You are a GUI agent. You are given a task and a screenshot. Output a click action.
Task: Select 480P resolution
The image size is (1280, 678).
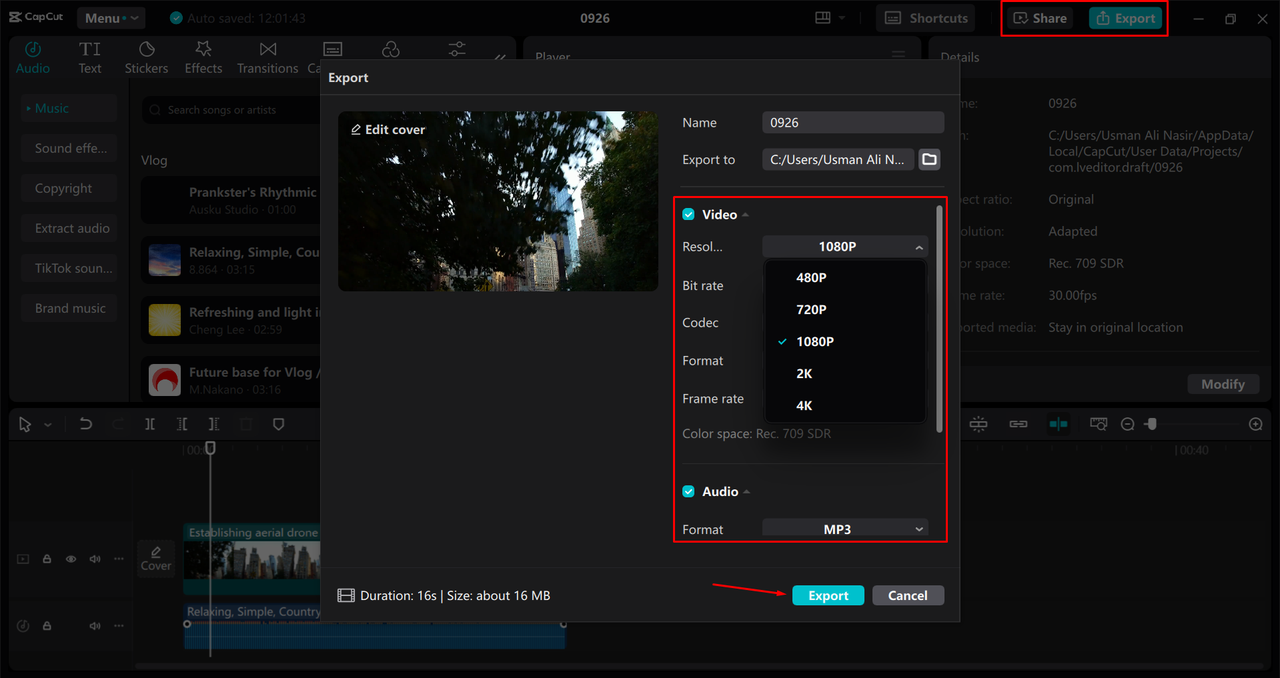pos(845,277)
